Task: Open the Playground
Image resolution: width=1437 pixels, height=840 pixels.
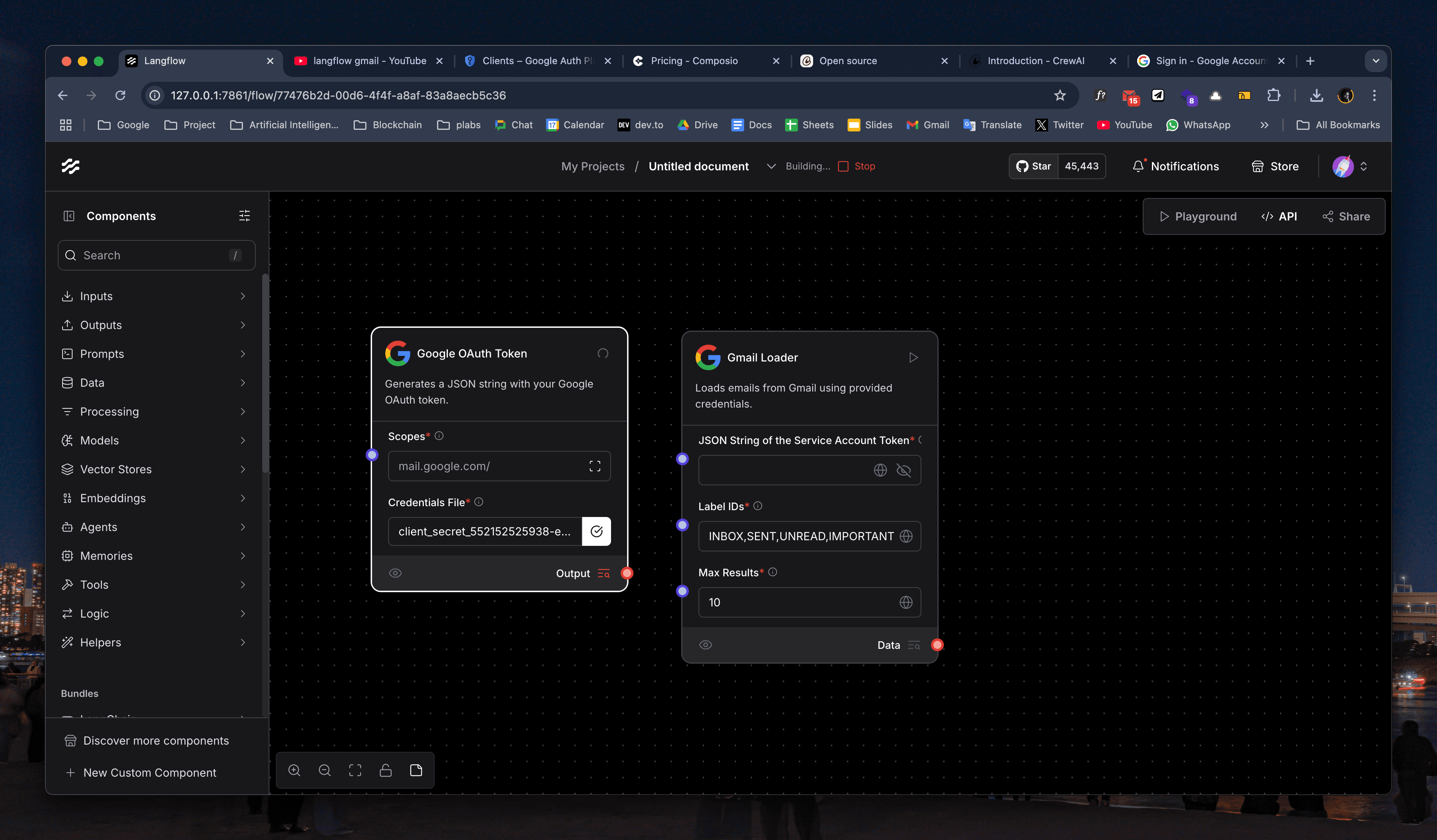Action: [x=1198, y=216]
